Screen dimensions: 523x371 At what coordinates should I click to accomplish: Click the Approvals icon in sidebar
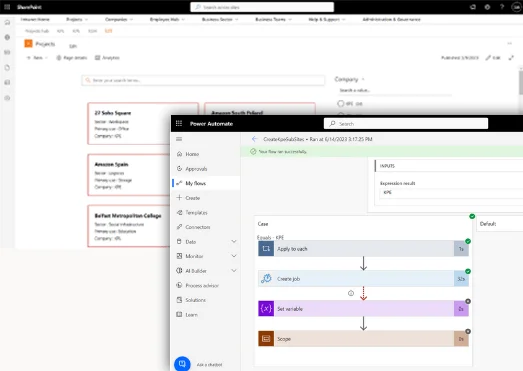pyautogui.click(x=179, y=168)
